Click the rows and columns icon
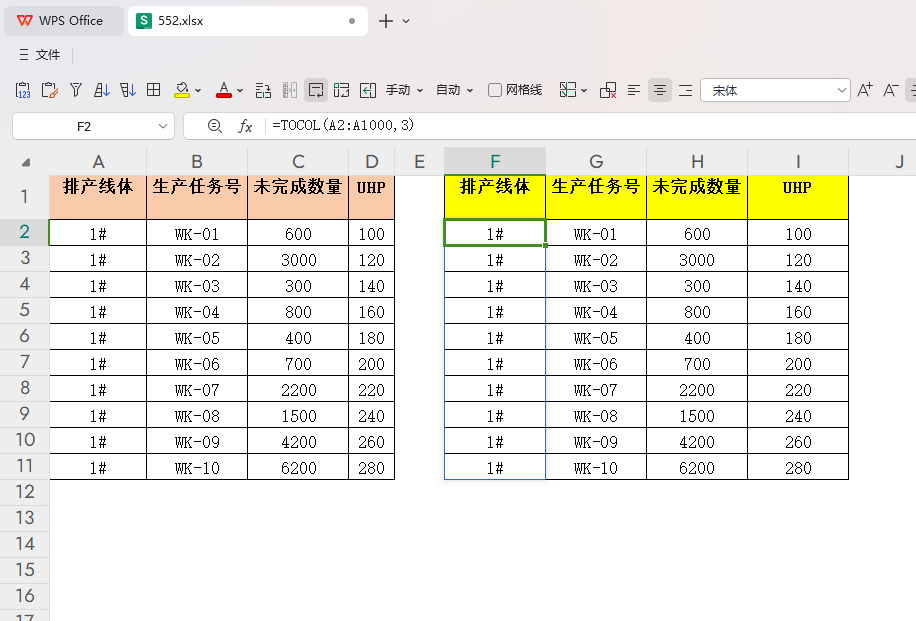Image resolution: width=916 pixels, height=621 pixels. [x=263, y=90]
